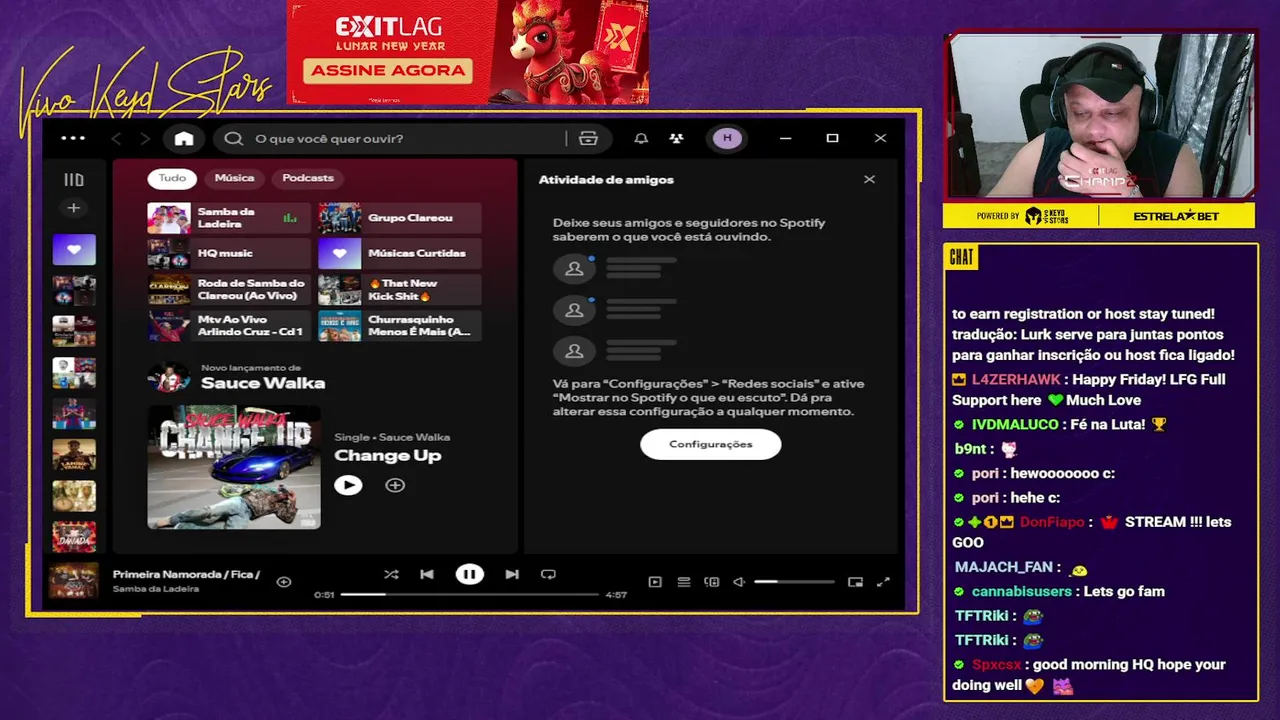Image resolution: width=1280 pixels, height=720 pixels.
Task: Click Change Up album cover
Action: [234, 467]
